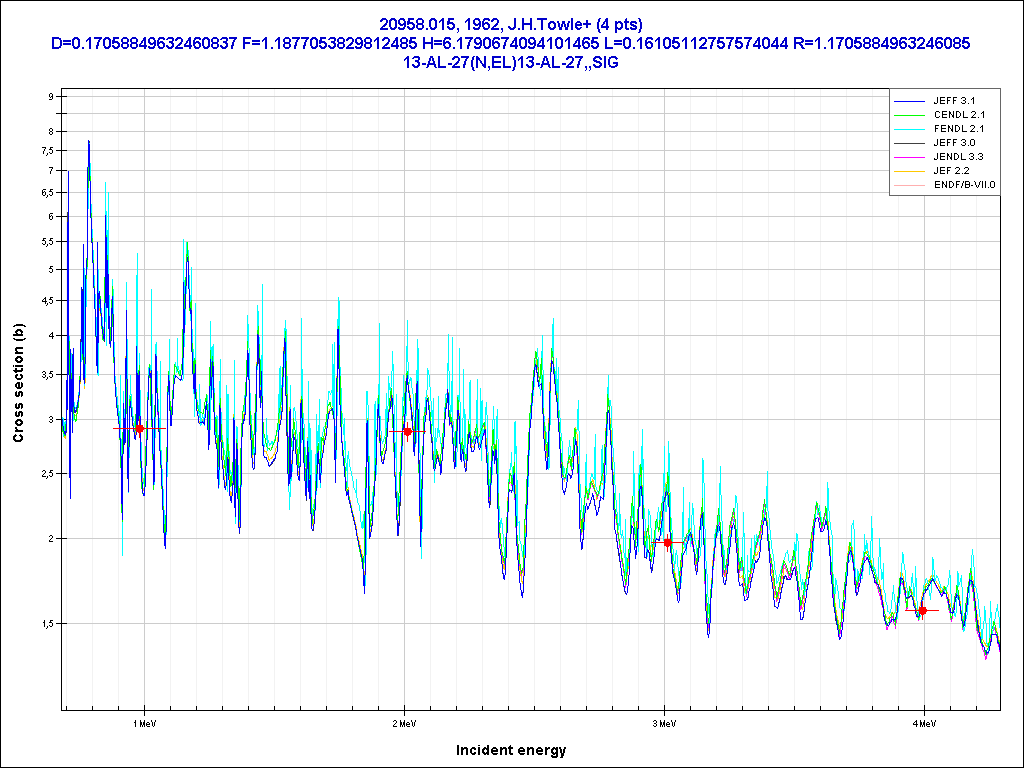Click the y-axis tick label 1,5
Viewport: 1024px width, 768px height.
coord(46,624)
